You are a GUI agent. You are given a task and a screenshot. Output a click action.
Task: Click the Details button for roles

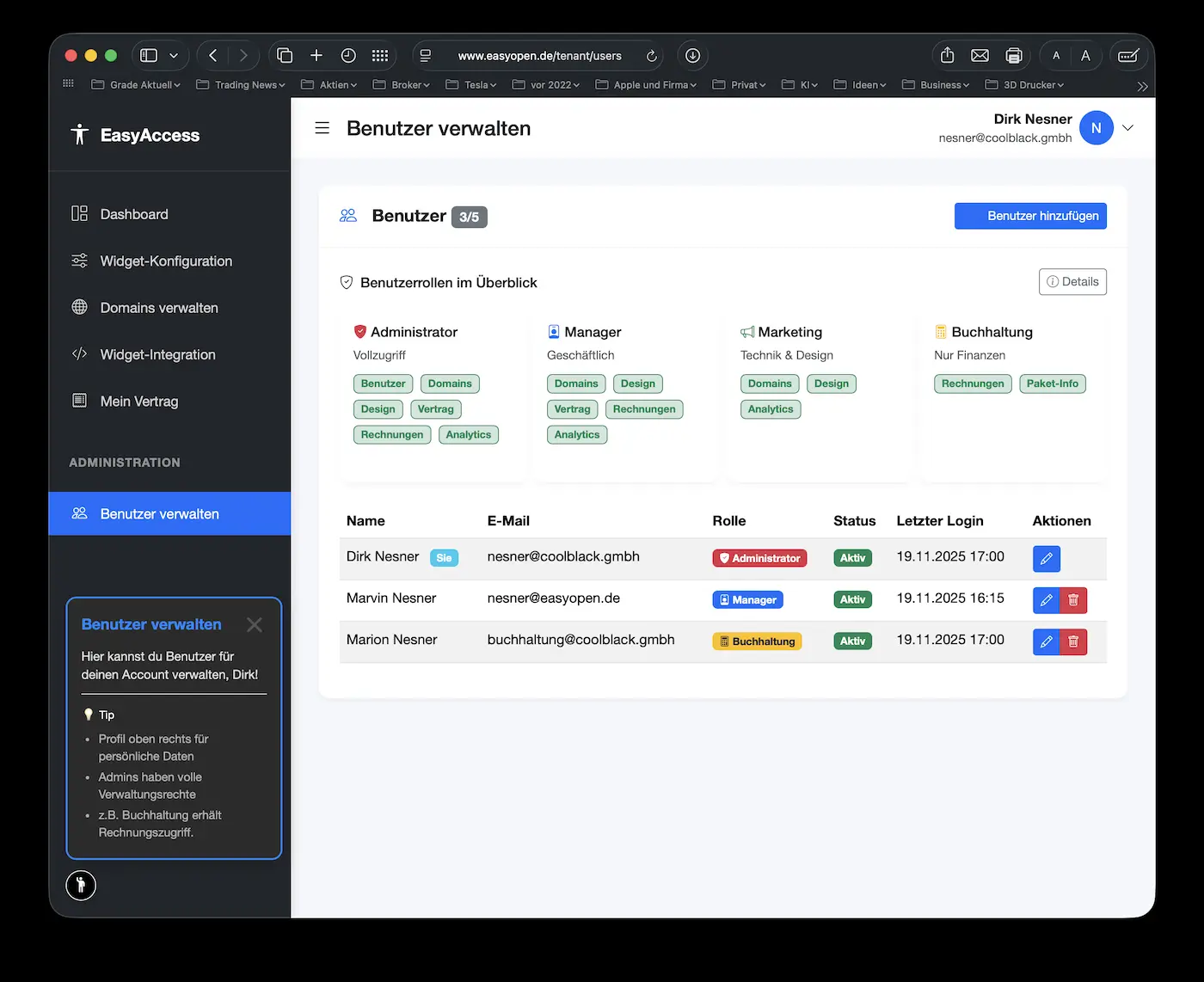[1072, 282]
